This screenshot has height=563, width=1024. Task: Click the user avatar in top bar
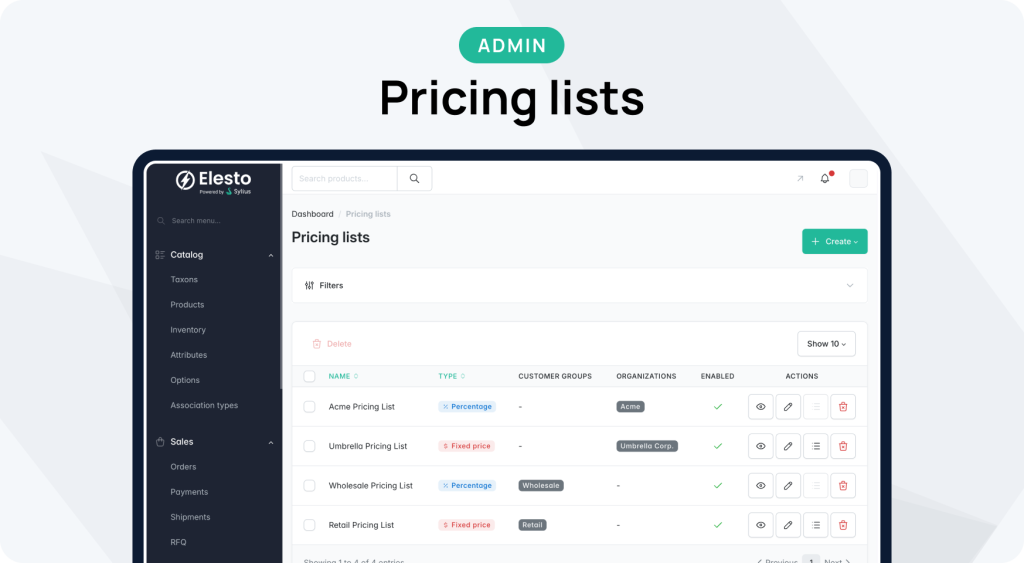(858, 179)
